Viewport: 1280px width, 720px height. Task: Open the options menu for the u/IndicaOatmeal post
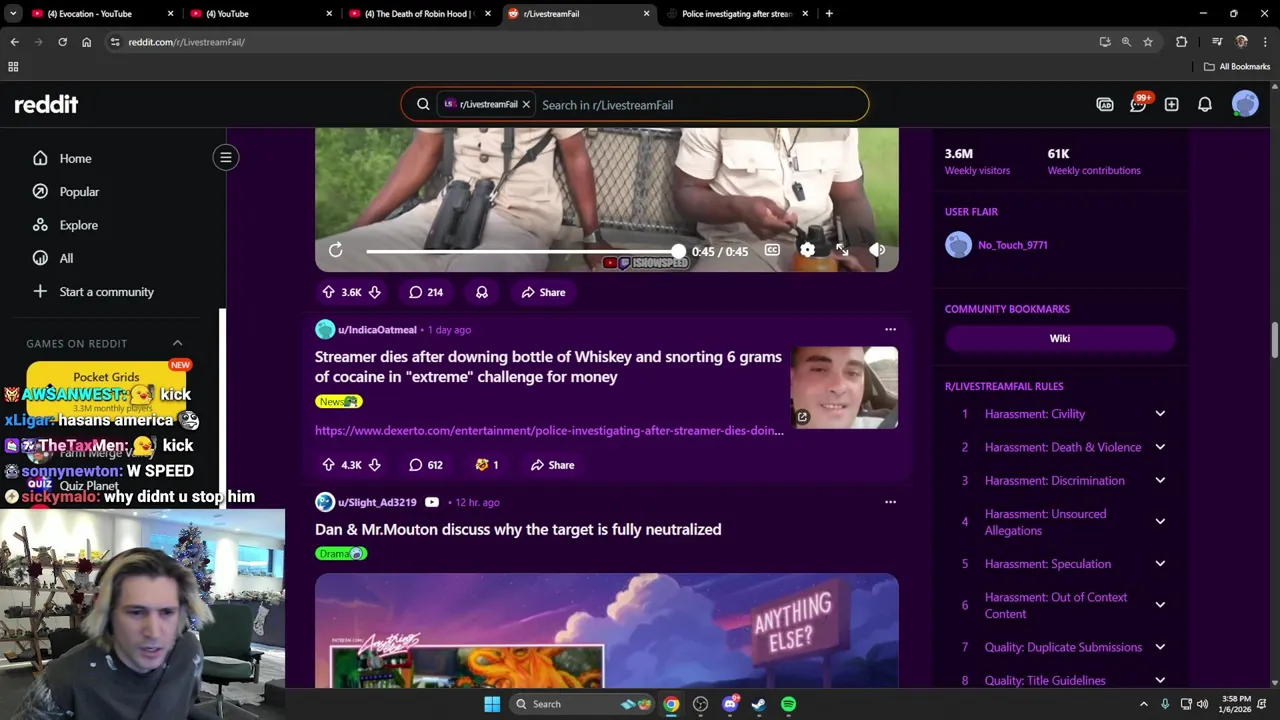click(x=890, y=329)
